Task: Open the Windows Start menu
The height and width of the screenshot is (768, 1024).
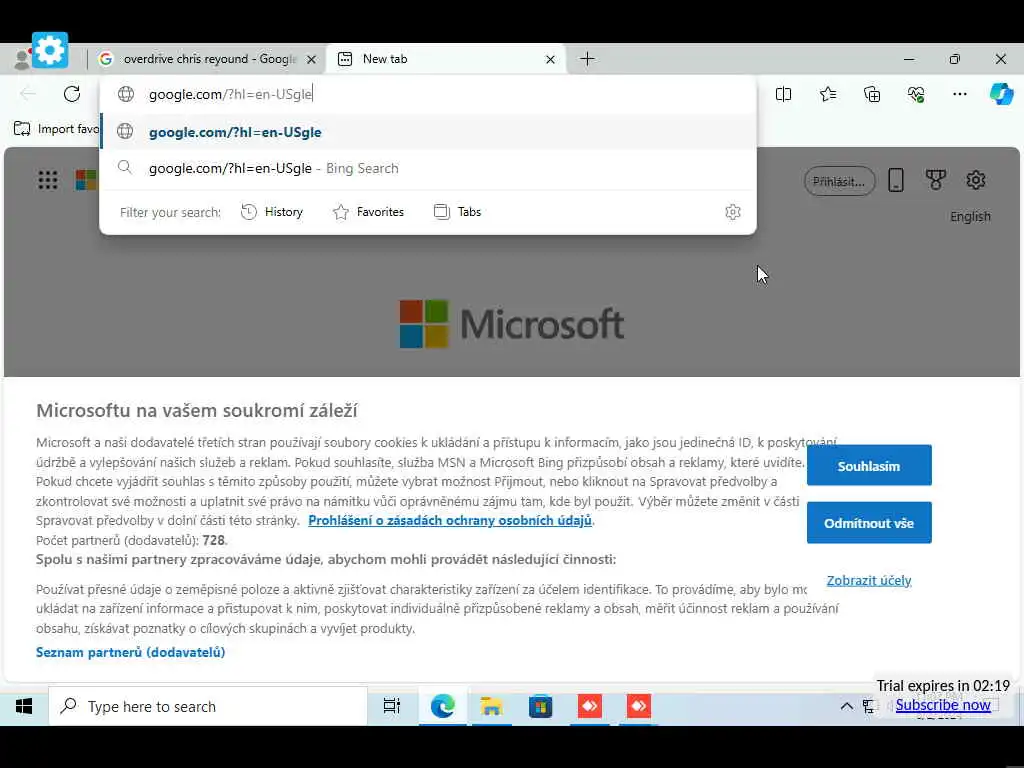Action: pyautogui.click(x=24, y=706)
